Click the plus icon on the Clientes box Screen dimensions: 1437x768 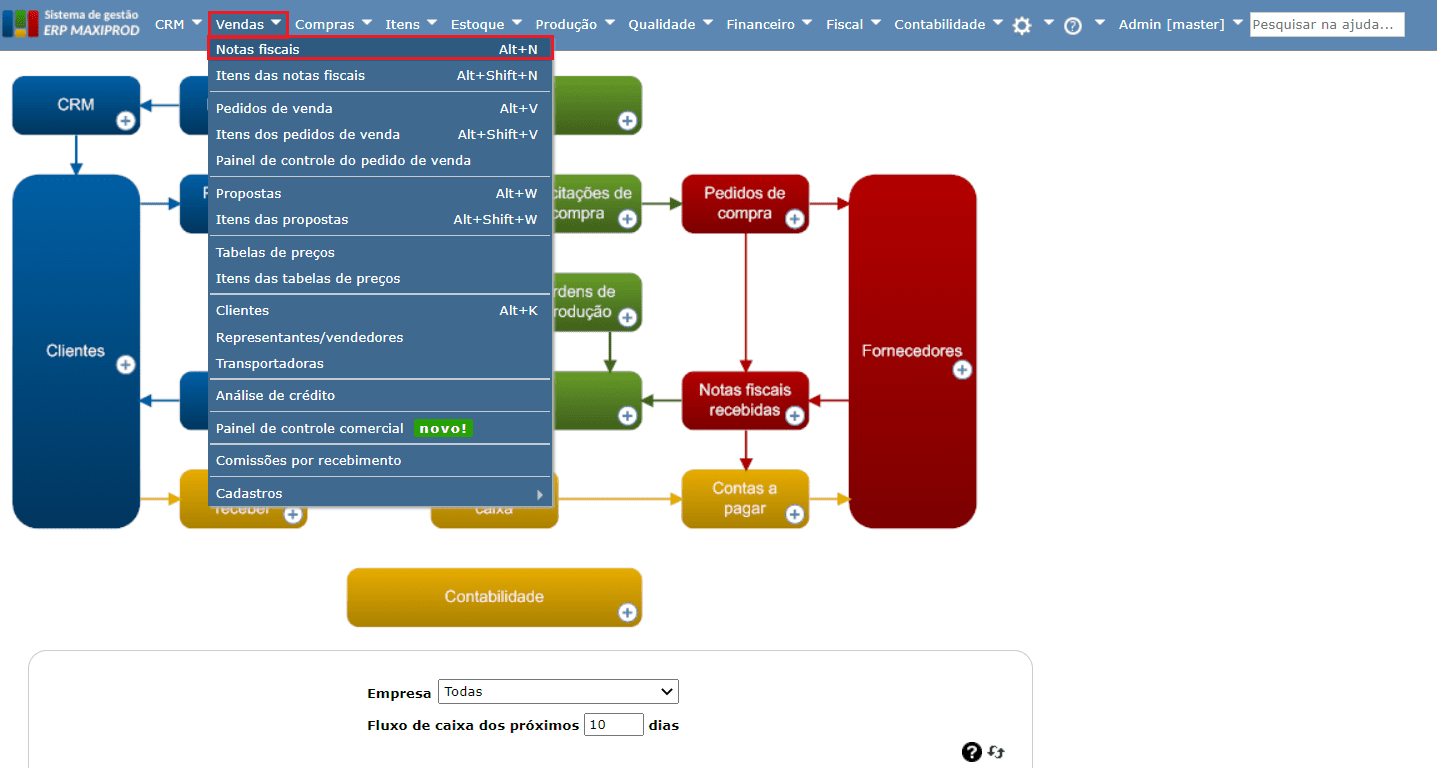point(125,366)
